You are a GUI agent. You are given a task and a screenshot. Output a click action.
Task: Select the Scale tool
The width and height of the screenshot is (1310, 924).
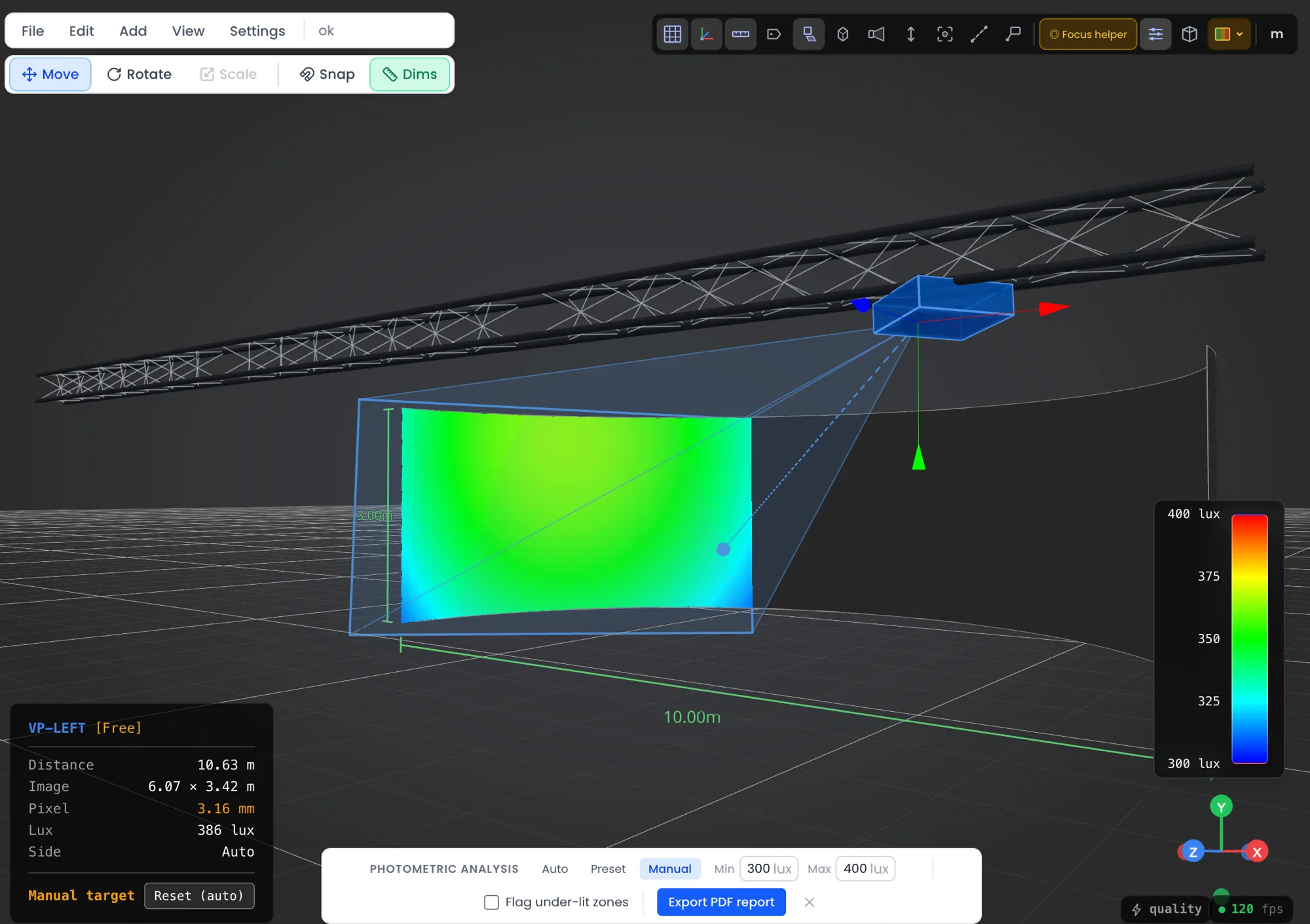pyautogui.click(x=228, y=74)
